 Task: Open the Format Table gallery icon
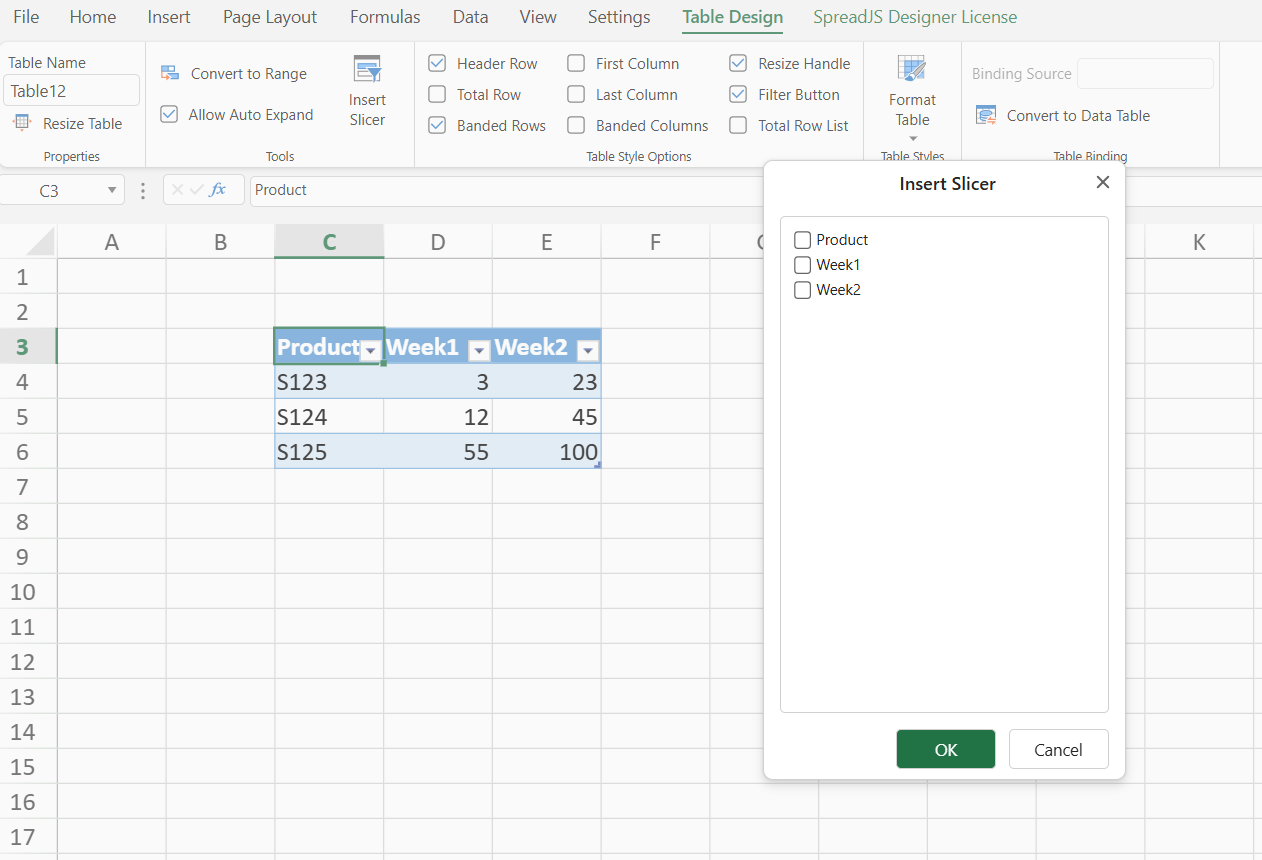pyautogui.click(x=912, y=69)
